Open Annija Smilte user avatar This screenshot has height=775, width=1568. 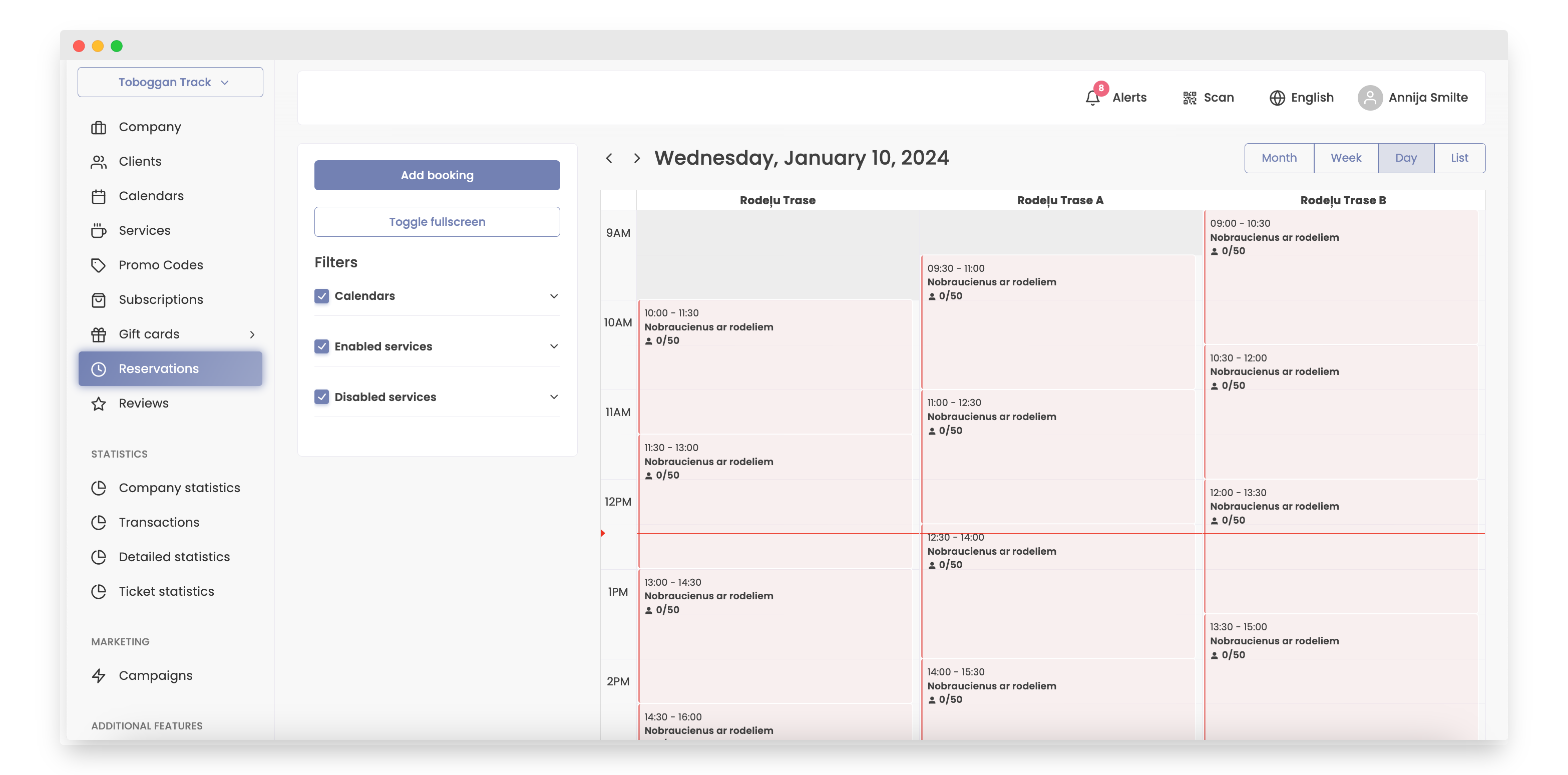point(1370,98)
